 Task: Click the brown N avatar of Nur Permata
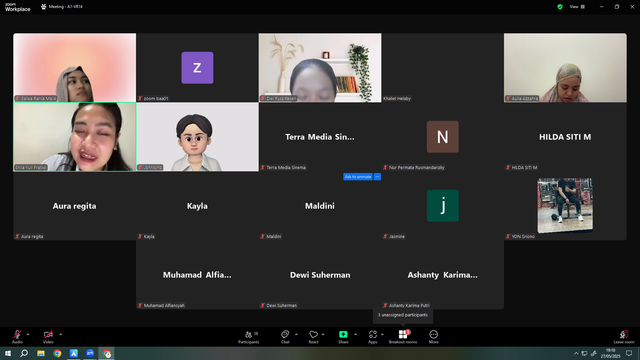point(442,137)
